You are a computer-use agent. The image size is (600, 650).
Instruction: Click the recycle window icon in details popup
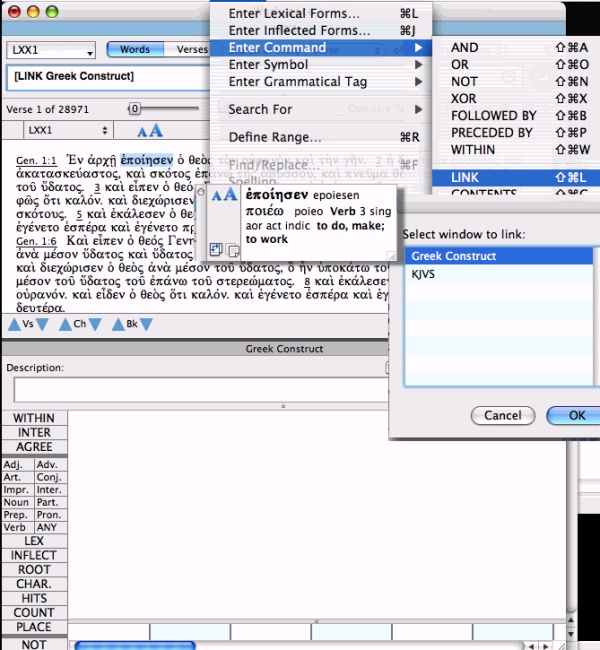[x=216, y=249]
